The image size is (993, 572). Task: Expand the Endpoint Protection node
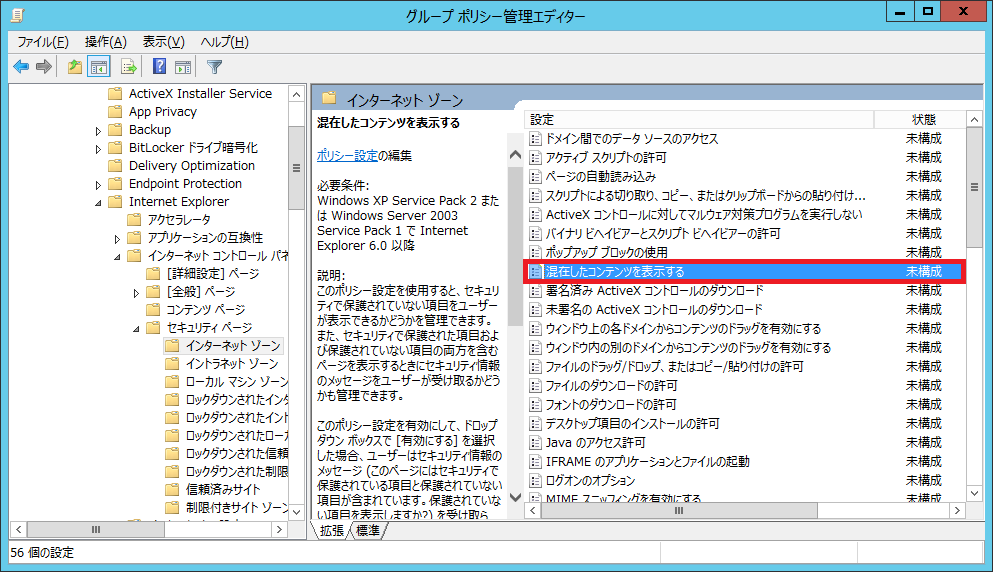[98, 186]
